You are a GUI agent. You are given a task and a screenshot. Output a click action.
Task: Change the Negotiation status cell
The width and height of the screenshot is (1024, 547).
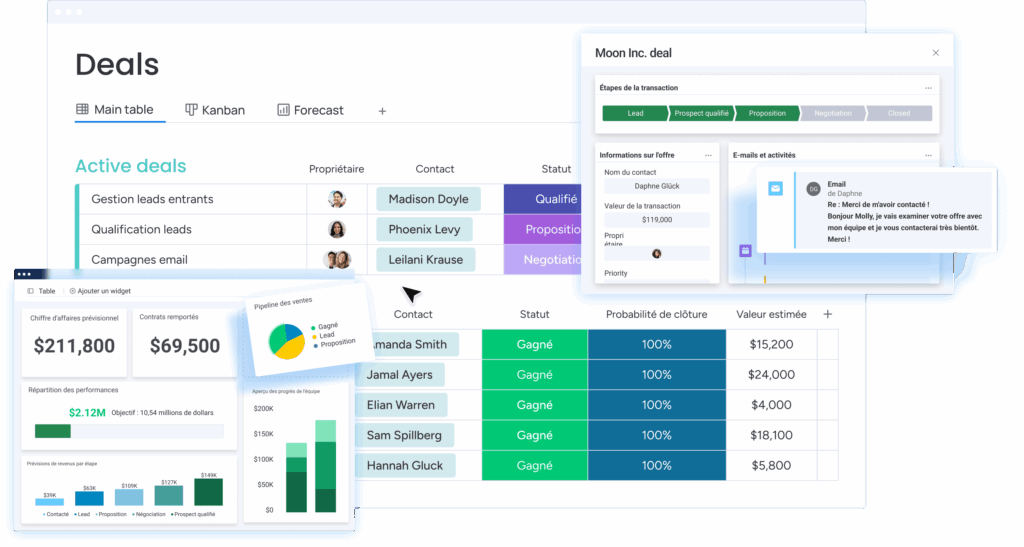pos(543,260)
